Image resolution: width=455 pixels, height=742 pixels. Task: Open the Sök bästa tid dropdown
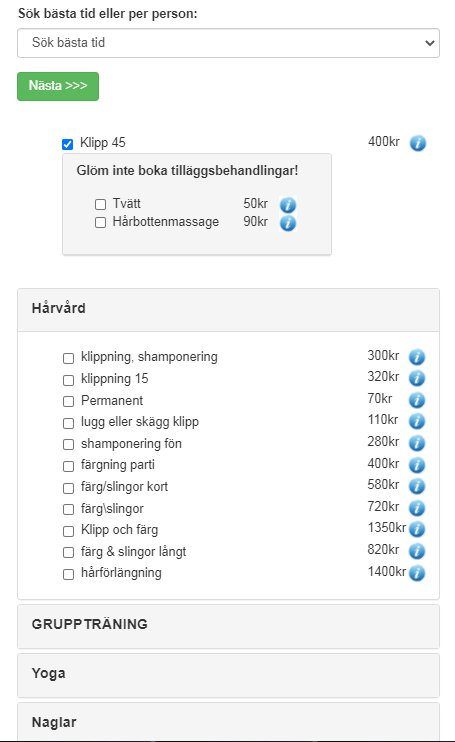[228, 43]
